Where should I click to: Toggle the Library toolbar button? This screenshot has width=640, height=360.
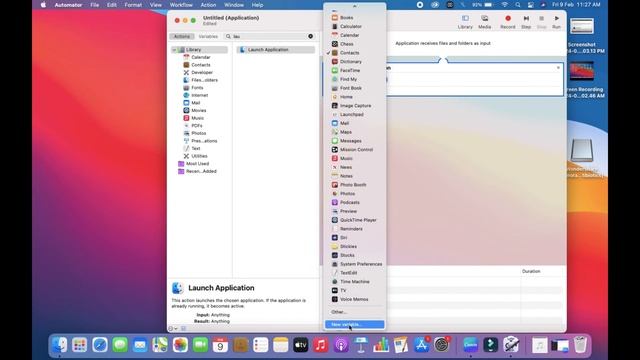coord(465,22)
